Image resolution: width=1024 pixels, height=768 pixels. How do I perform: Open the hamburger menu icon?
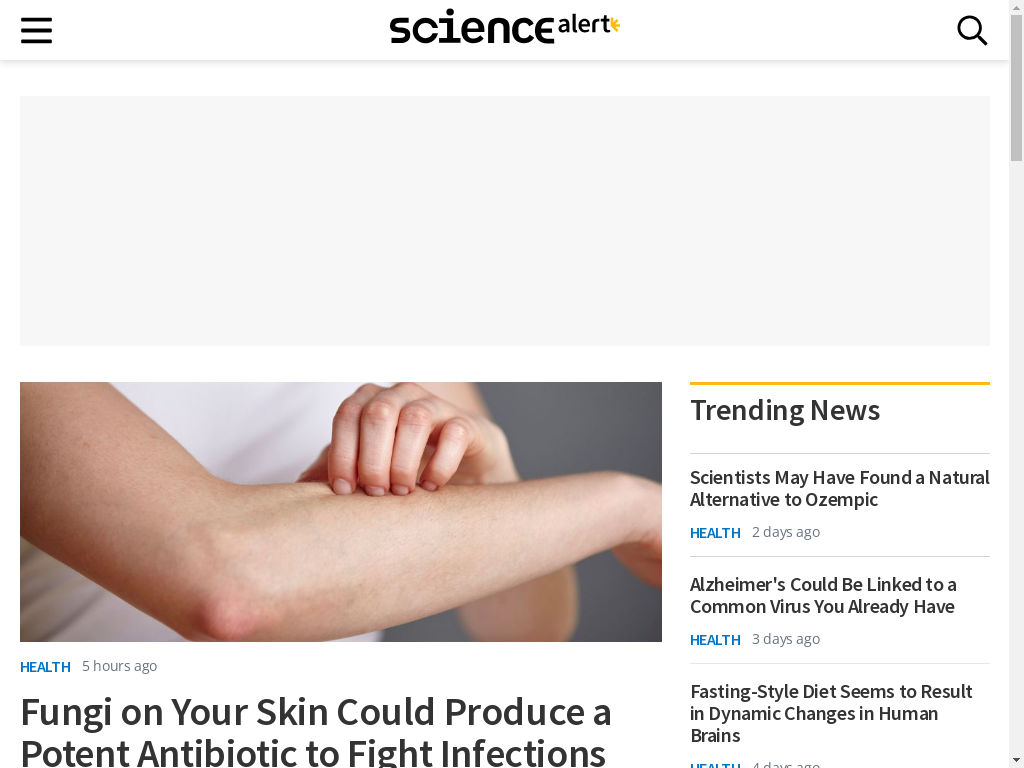point(37,30)
